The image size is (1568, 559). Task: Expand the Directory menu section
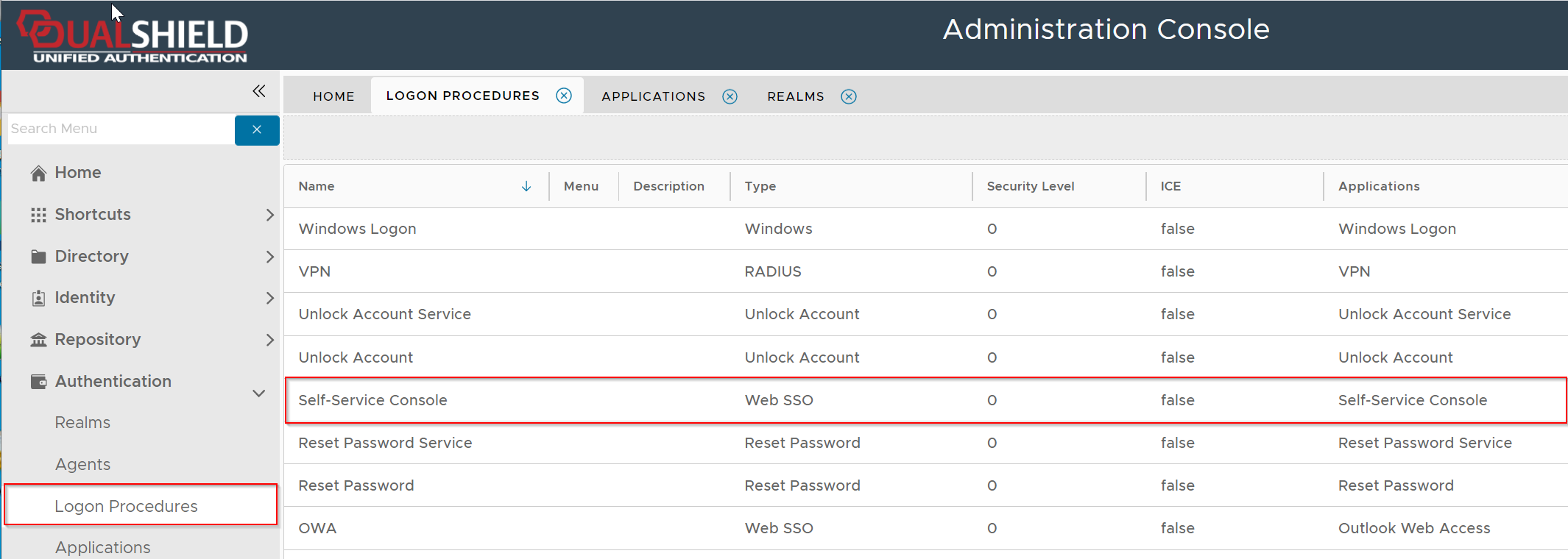click(269, 257)
